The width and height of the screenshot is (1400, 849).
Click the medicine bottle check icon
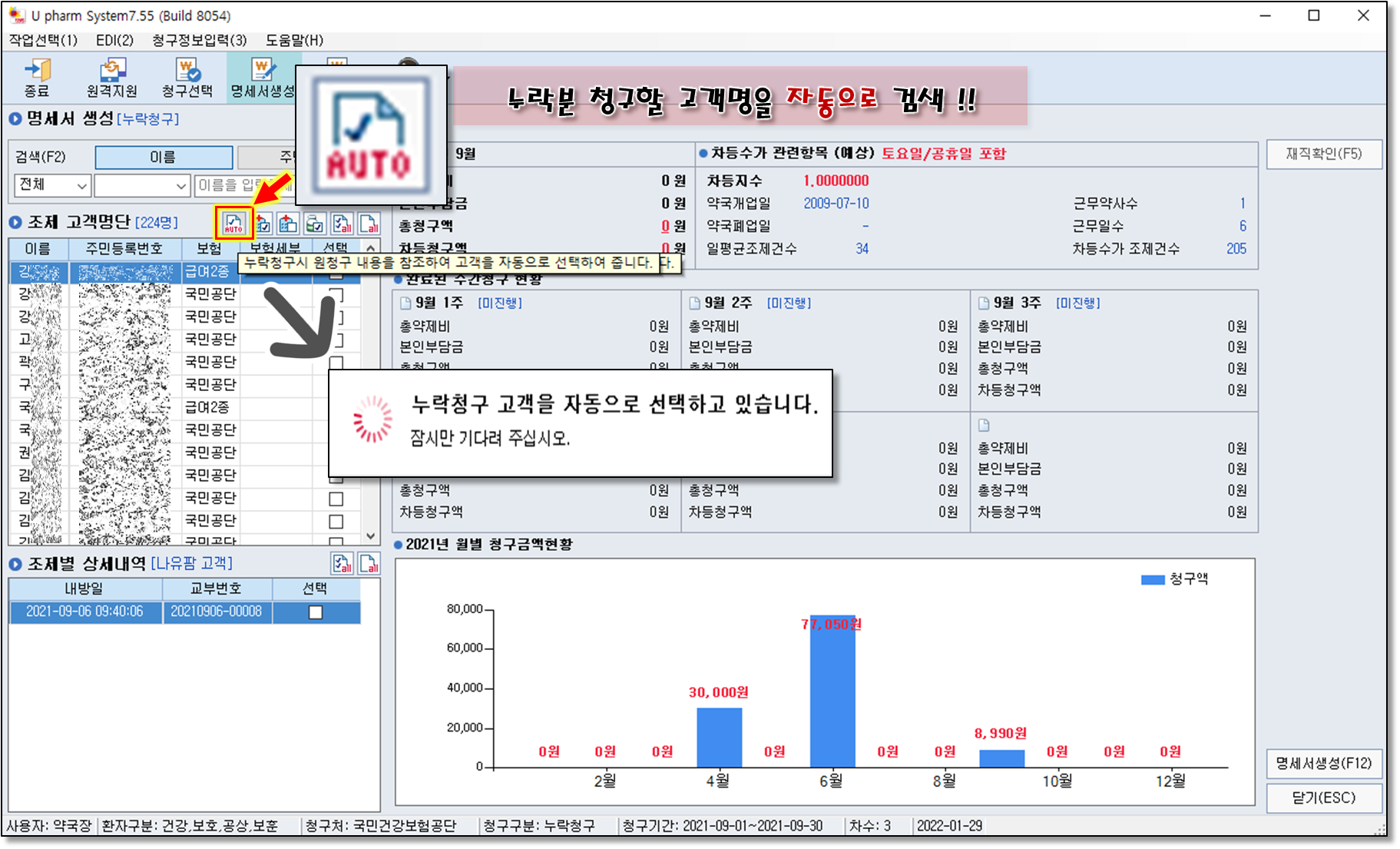tap(315, 224)
